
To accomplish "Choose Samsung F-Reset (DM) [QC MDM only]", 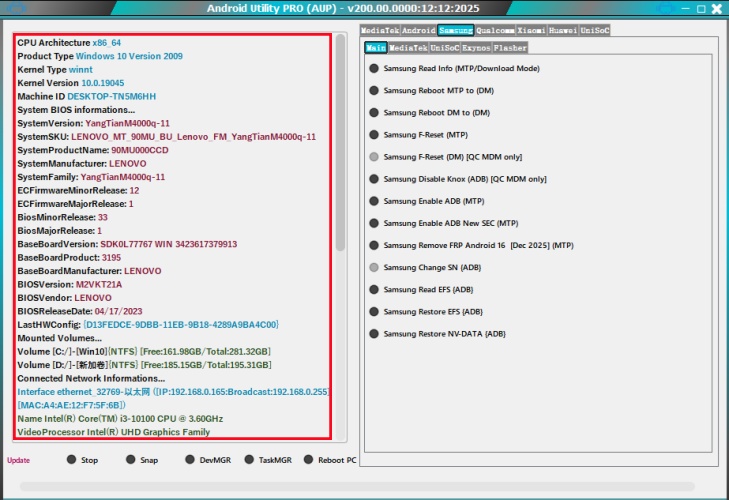I will point(446,157).
